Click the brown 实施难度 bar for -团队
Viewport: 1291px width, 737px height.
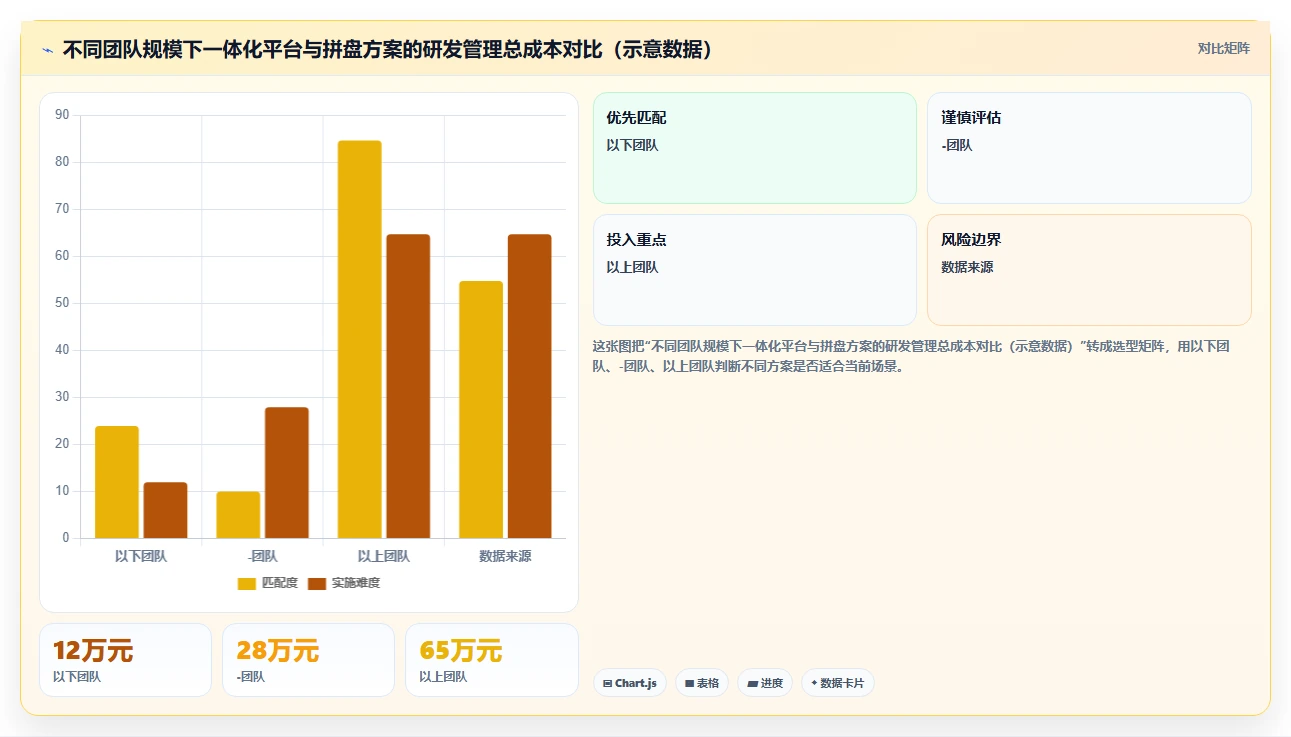[x=287, y=473]
